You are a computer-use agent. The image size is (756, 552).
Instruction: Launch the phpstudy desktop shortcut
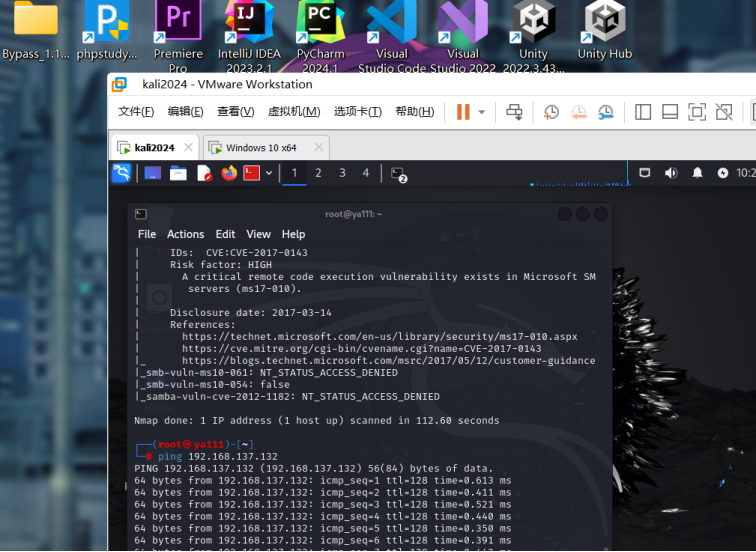point(107,30)
